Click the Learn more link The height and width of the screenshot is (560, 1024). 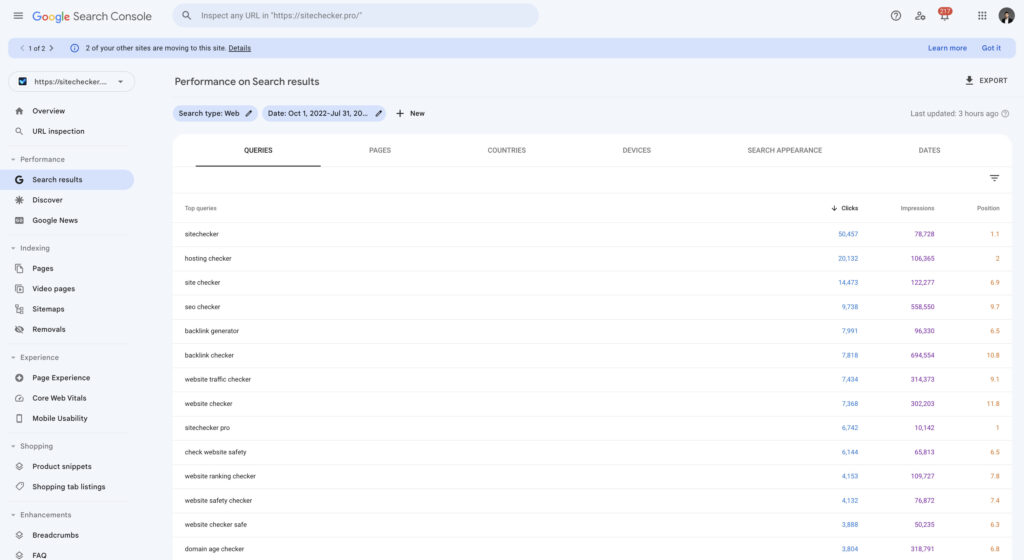point(947,48)
